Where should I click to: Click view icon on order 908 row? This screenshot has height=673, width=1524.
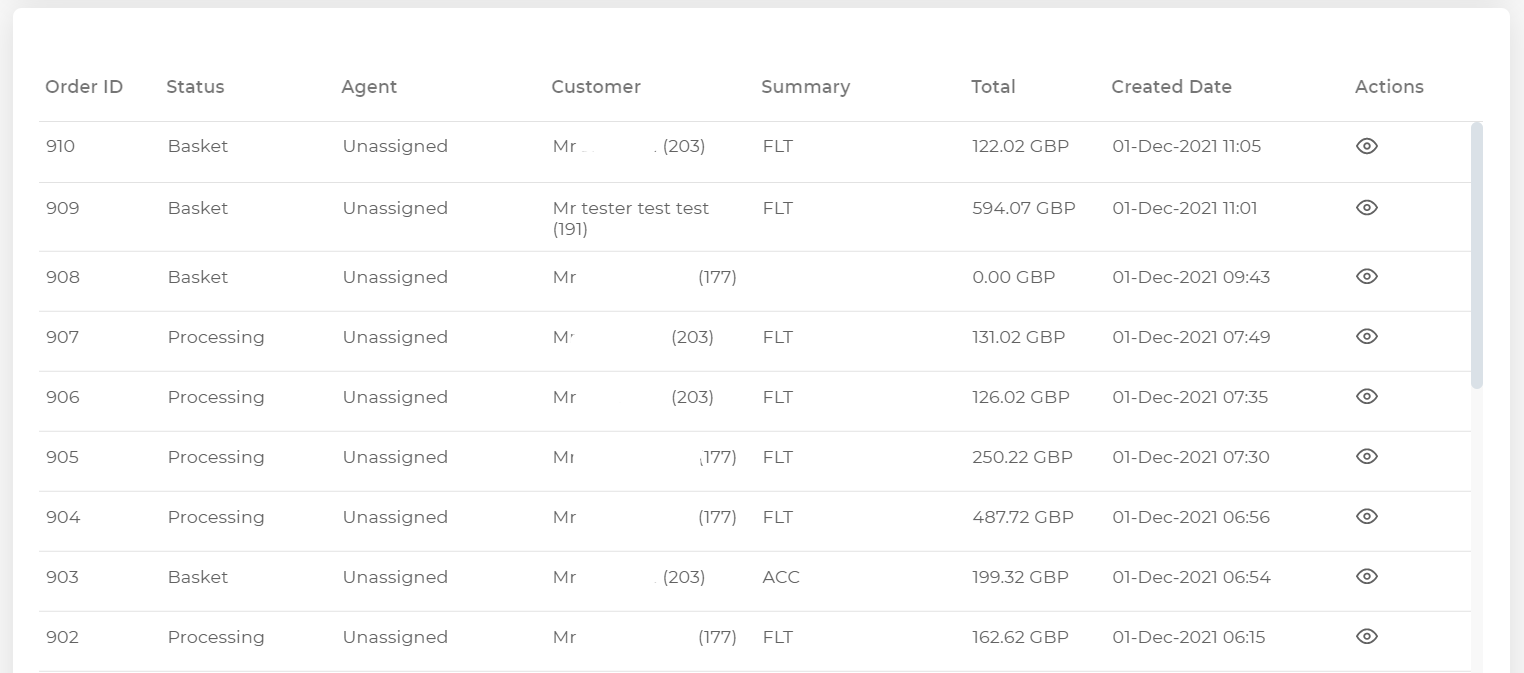click(x=1366, y=276)
